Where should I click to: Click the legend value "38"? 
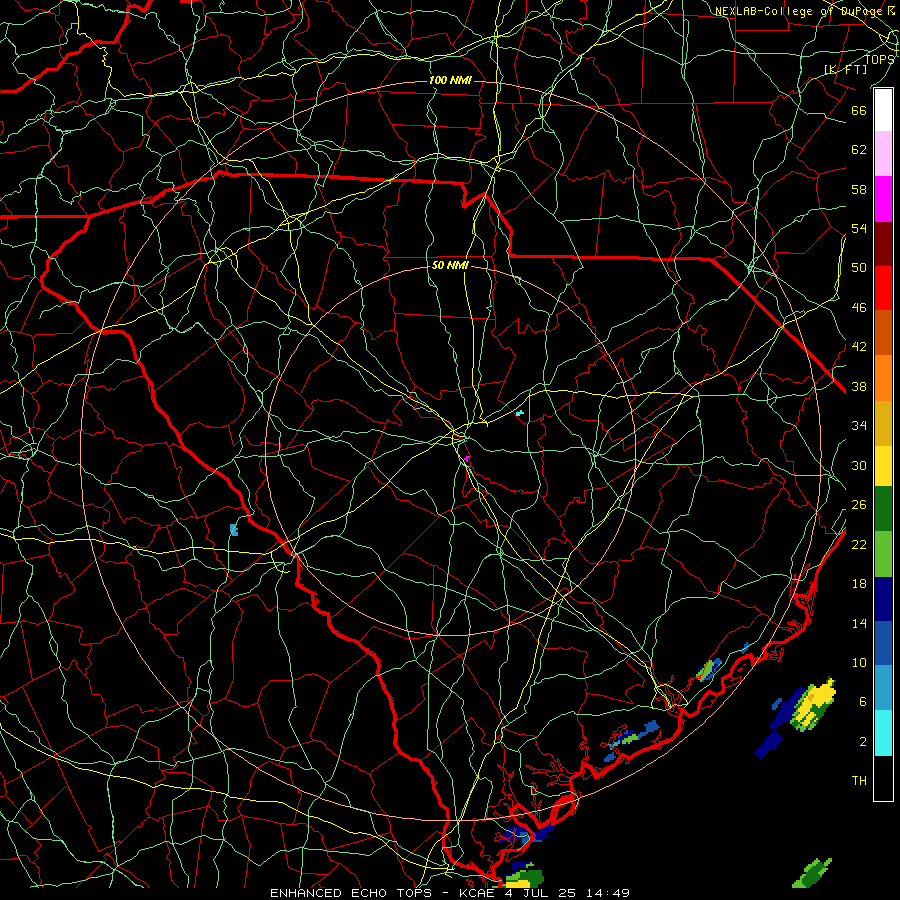coord(859,387)
